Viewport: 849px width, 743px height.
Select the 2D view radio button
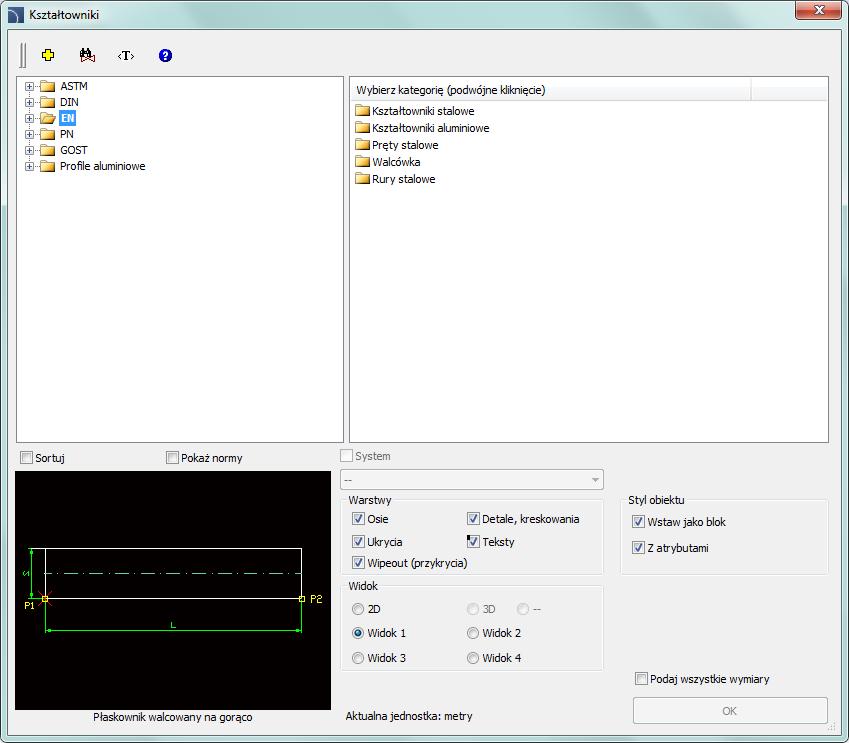[358, 609]
